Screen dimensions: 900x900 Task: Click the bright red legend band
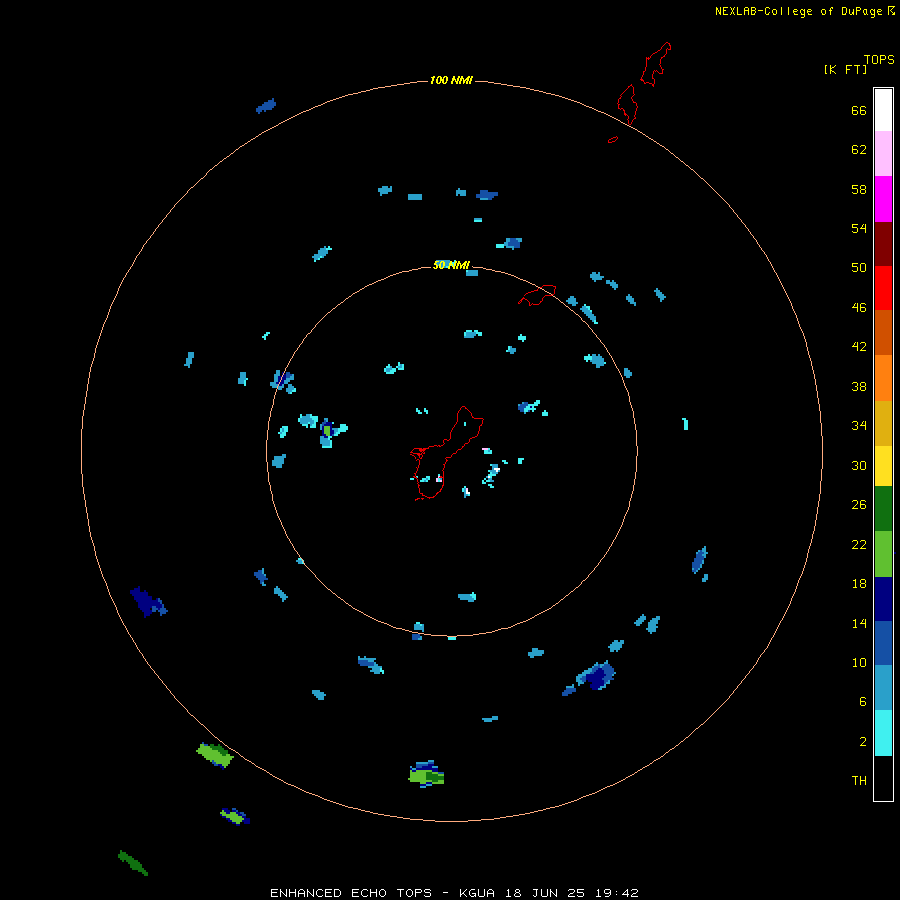click(883, 288)
